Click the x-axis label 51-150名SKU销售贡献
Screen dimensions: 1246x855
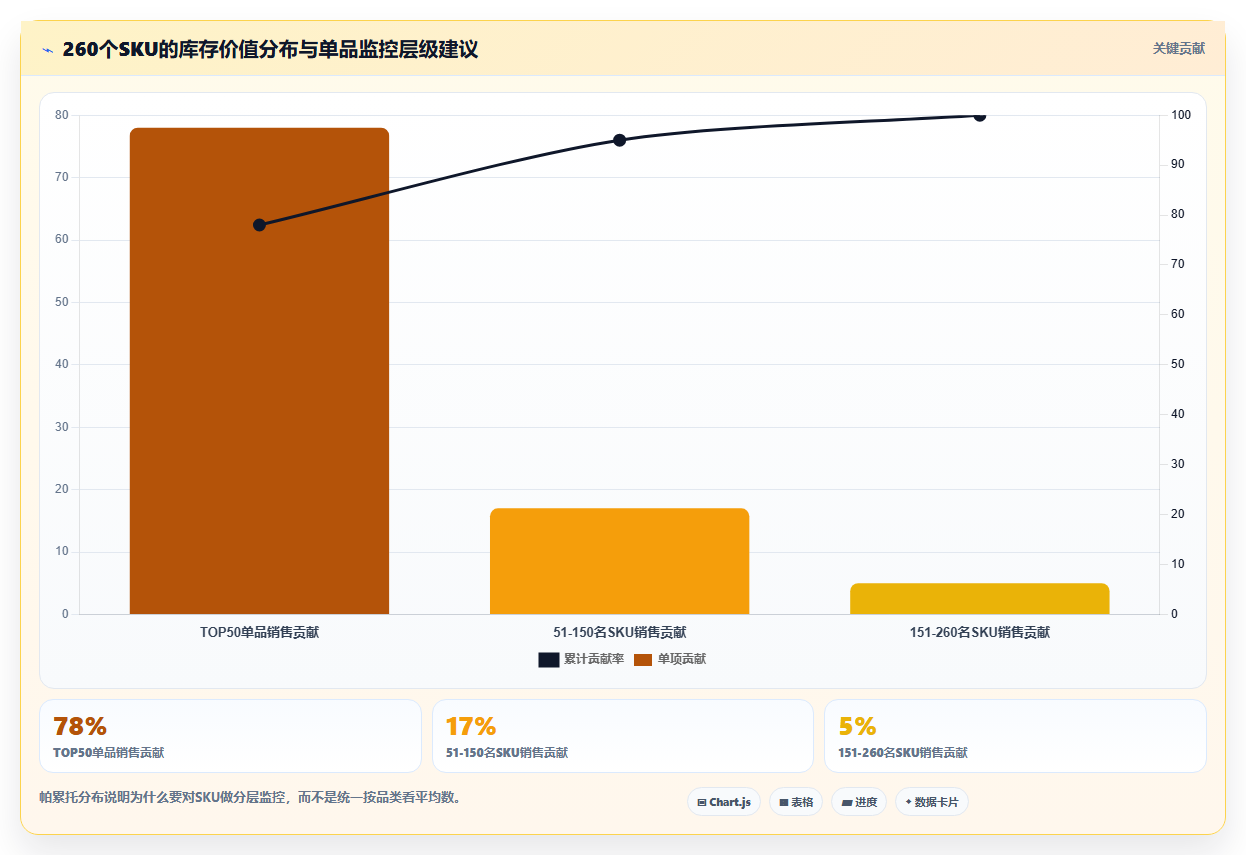[619, 632]
